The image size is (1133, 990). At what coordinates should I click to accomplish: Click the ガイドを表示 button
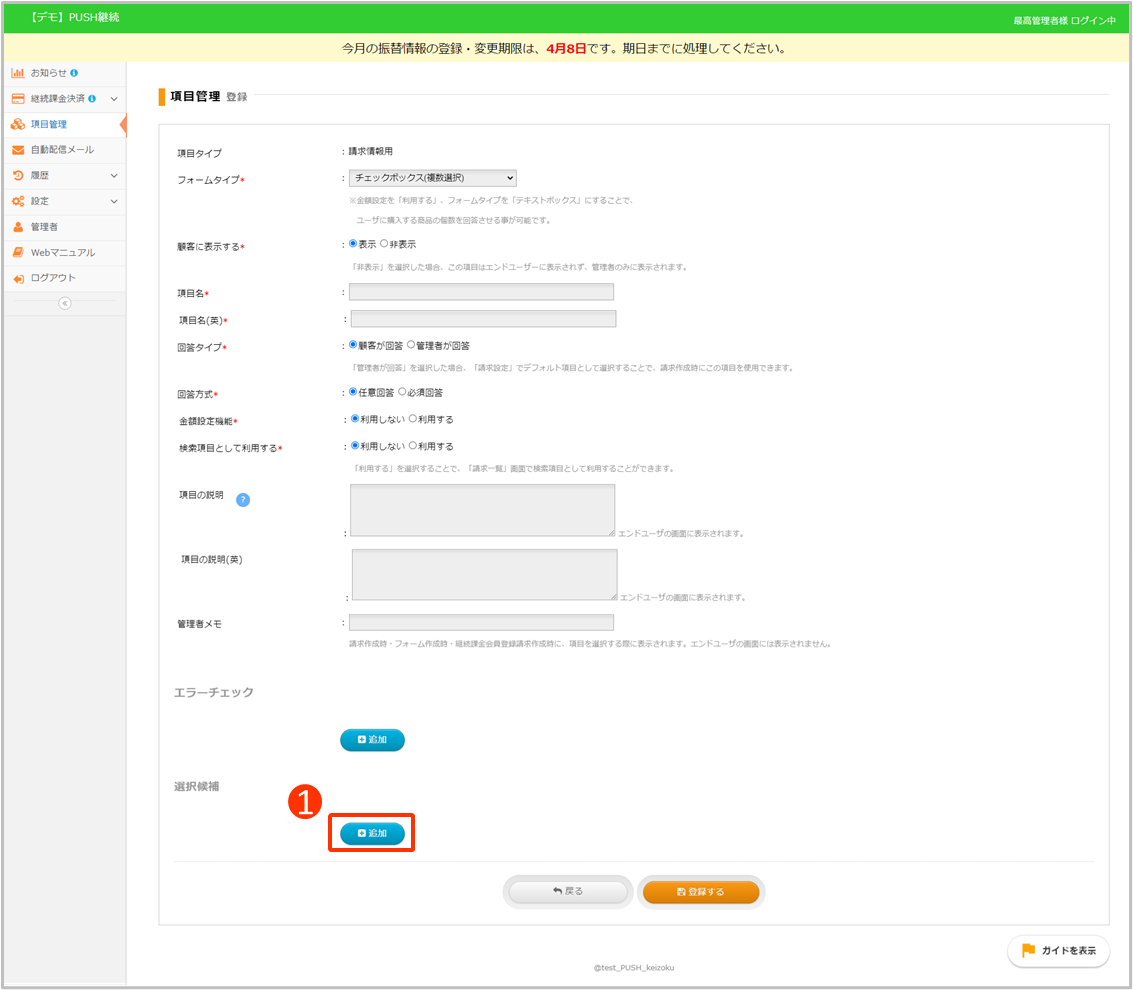coord(1058,950)
